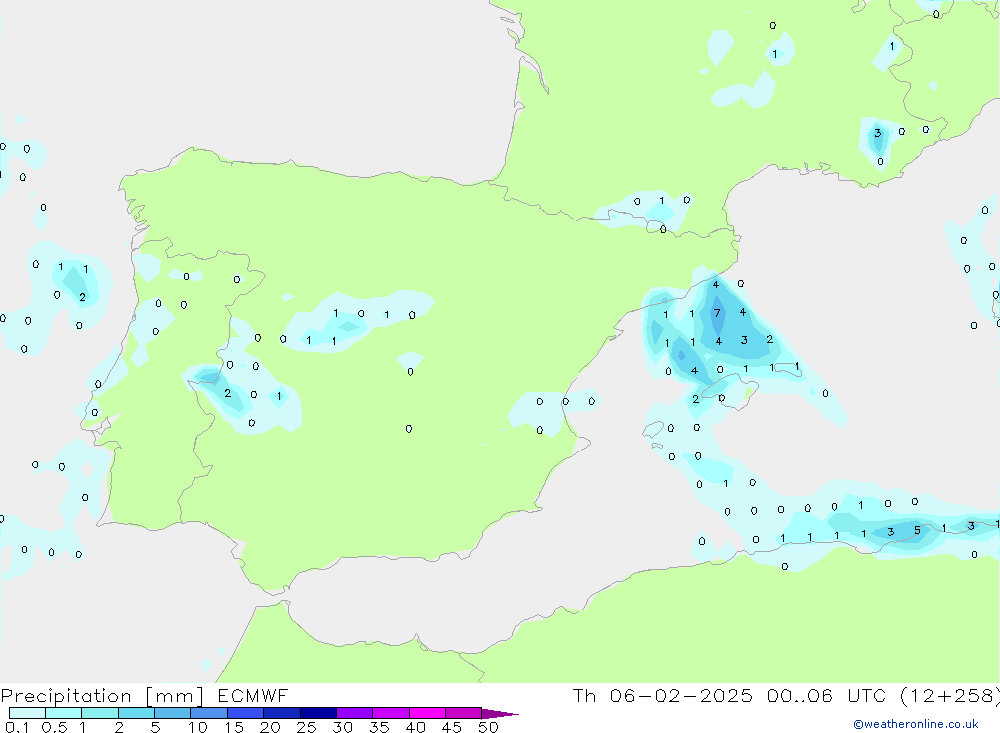Screen dimensions: 1000x733
Task: Click the 45–50 mm legend color swatch
Action: tap(463, 713)
